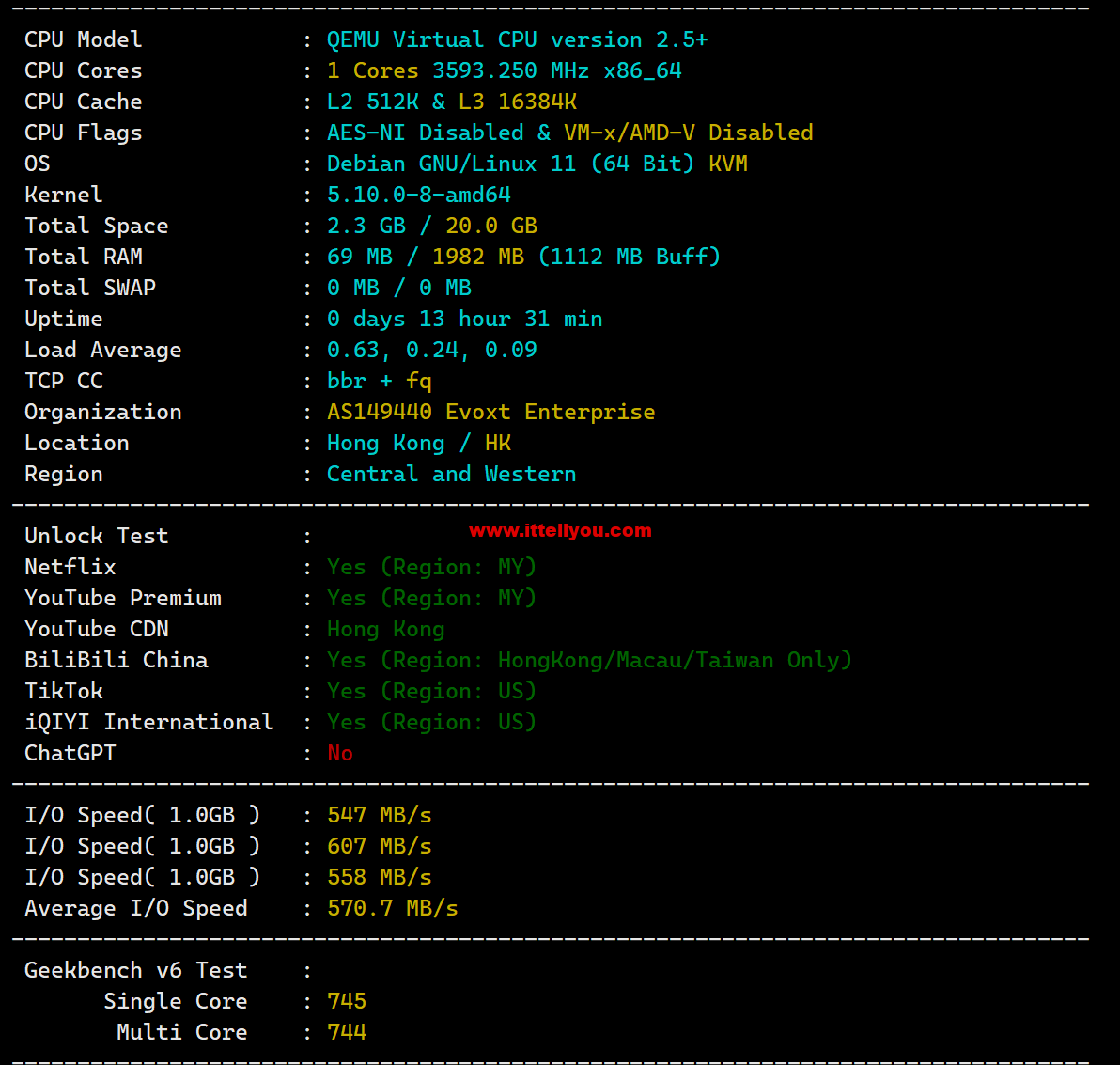Viewport: 1120px width, 1065px height.
Task: Click the Multi Core score 744
Action: (347, 1032)
